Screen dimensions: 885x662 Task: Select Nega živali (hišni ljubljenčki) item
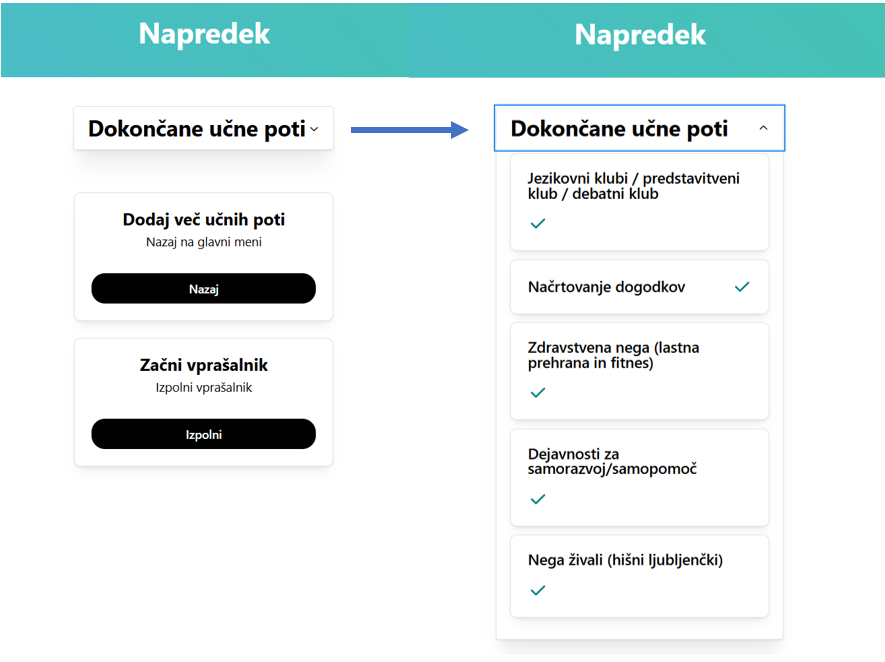(639, 576)
